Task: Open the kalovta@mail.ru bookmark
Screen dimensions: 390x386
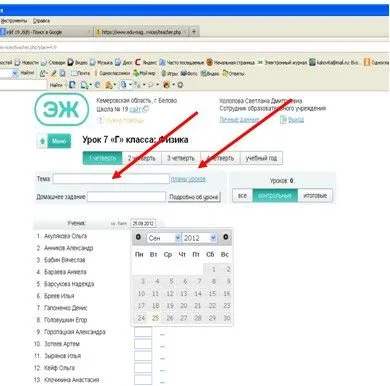Action: tap(334, 62)
